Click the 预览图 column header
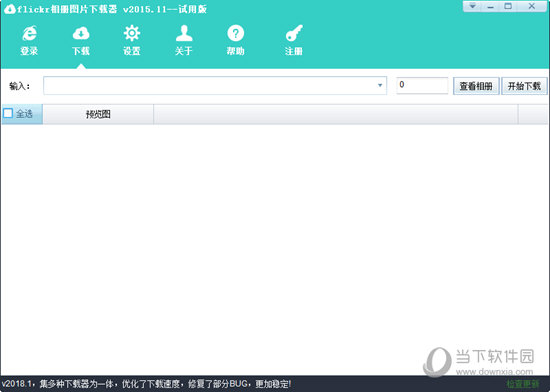550x392 pixels. (x=98, y=114)
